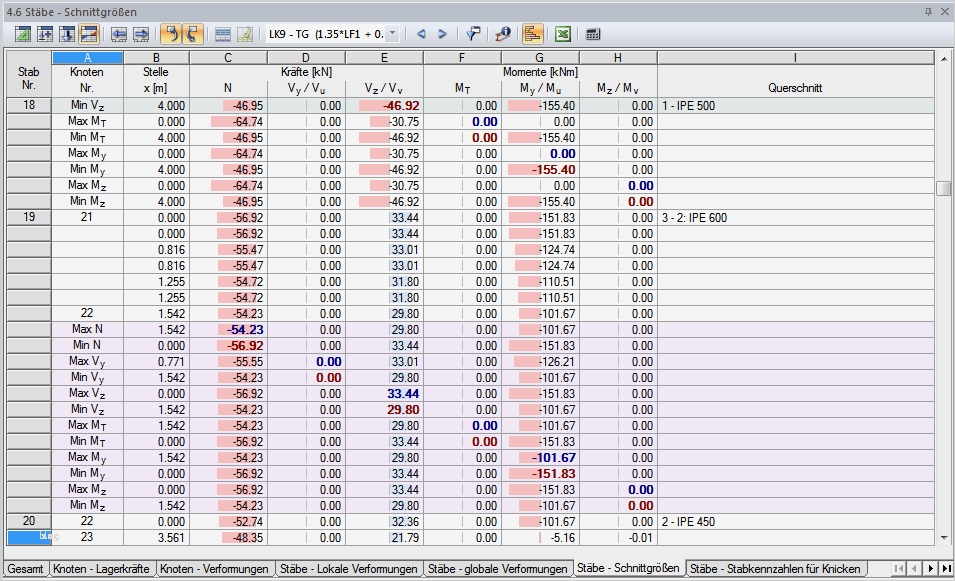Image resolution: width=955 pixels, height=581 pixels.
Task: Toggle the first orange curved-arrow button
Action: (171, 34)
